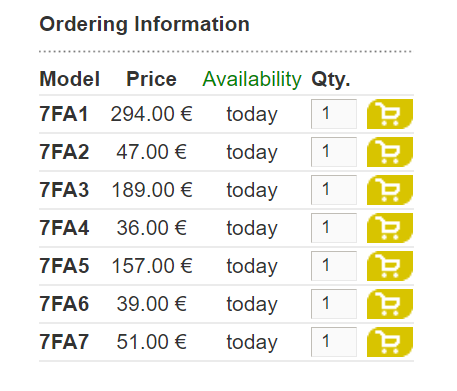
Task: Add model 7FA5 to cart
Action: [390, 266]
